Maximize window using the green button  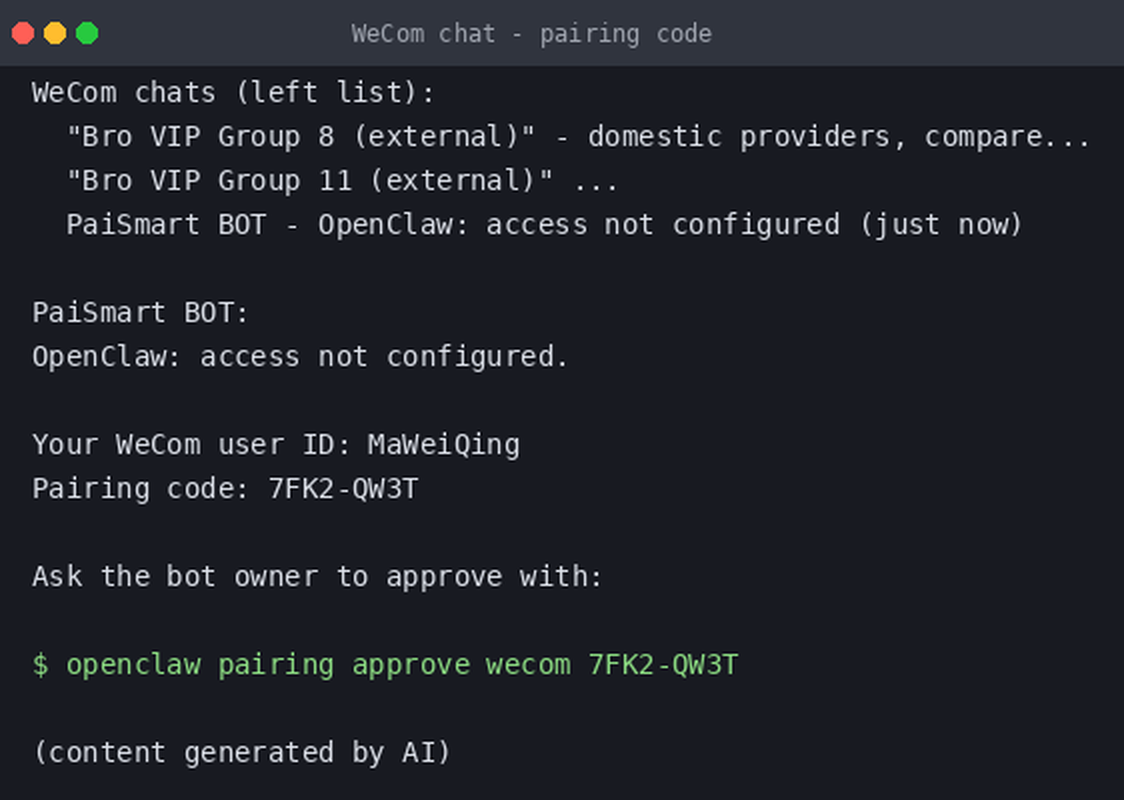(87, 33)
